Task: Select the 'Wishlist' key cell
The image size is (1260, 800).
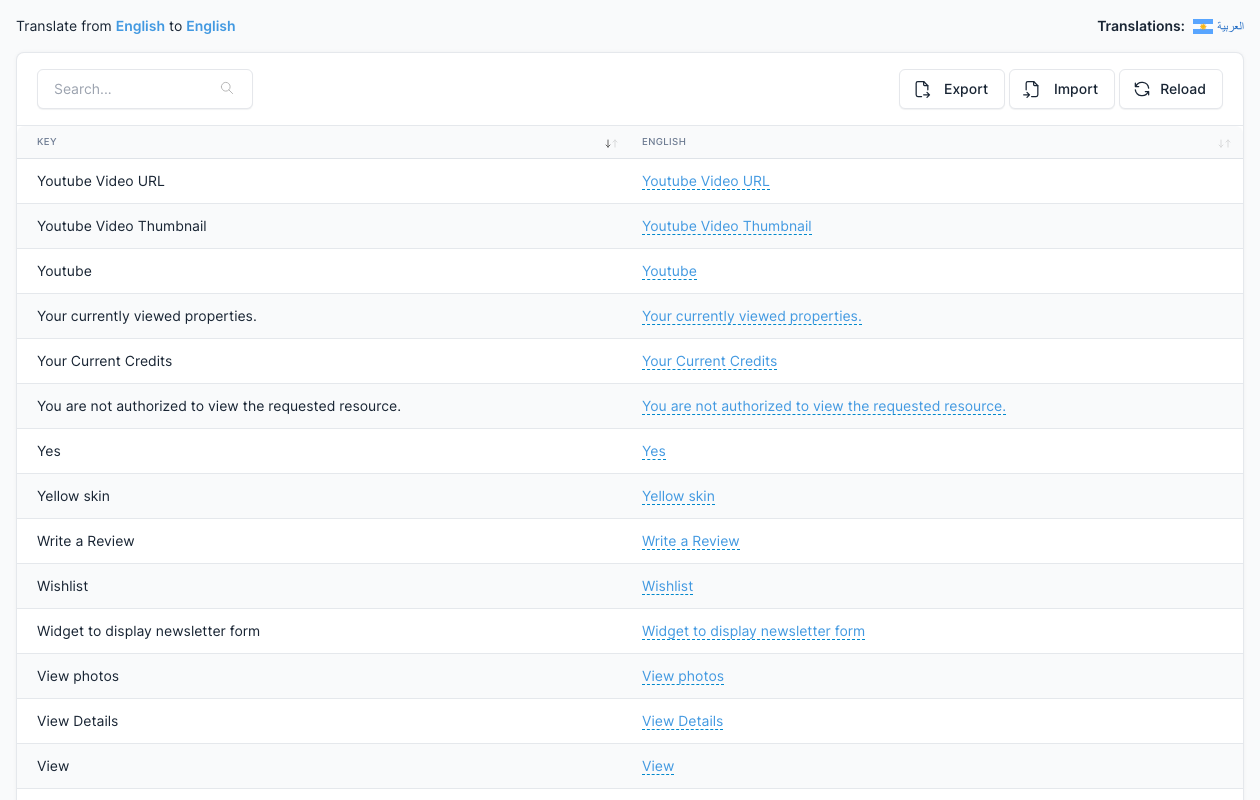Action: (x=319, y=586)
